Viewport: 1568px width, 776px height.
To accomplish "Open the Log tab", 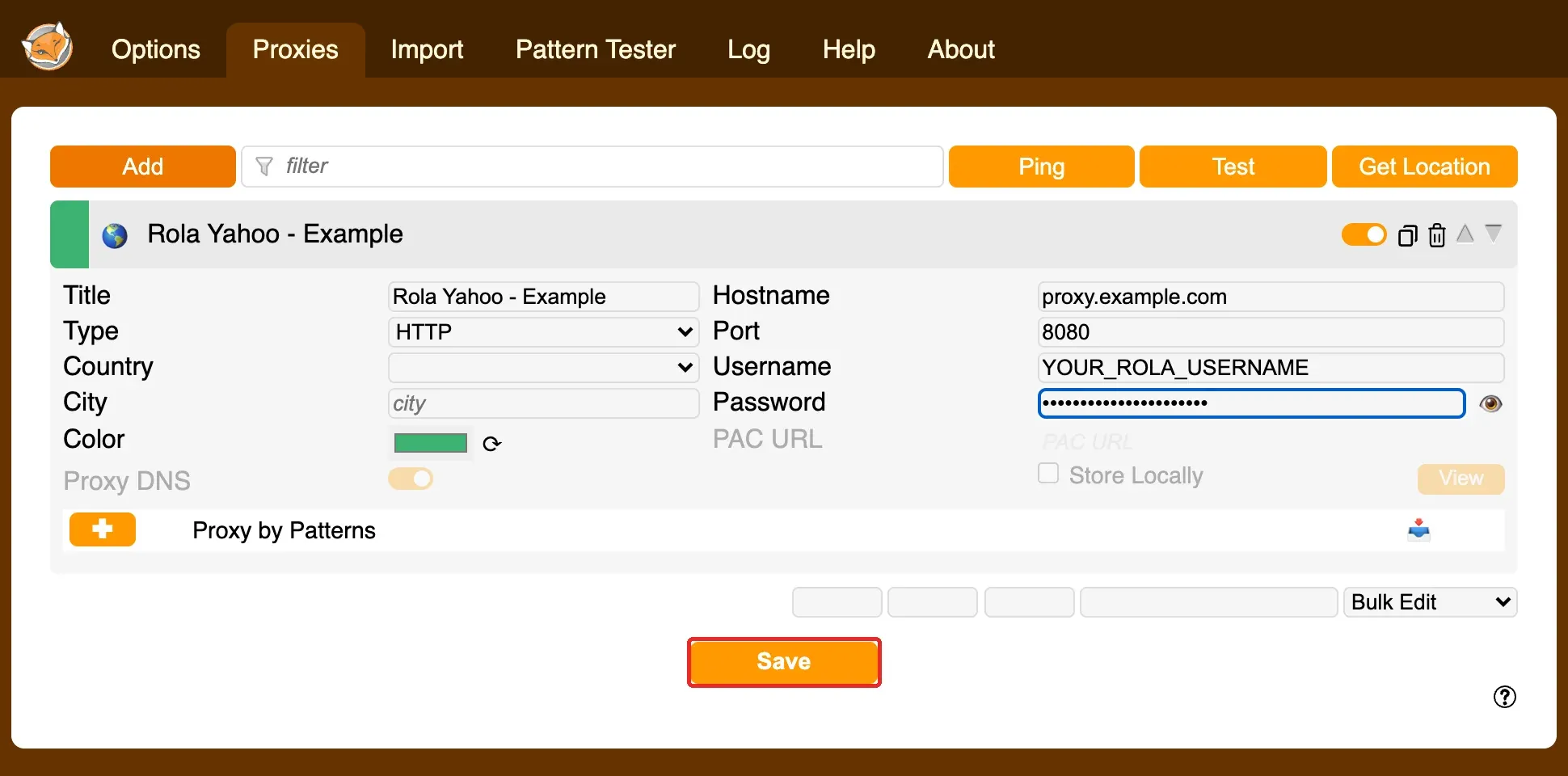I will (748, 49).
